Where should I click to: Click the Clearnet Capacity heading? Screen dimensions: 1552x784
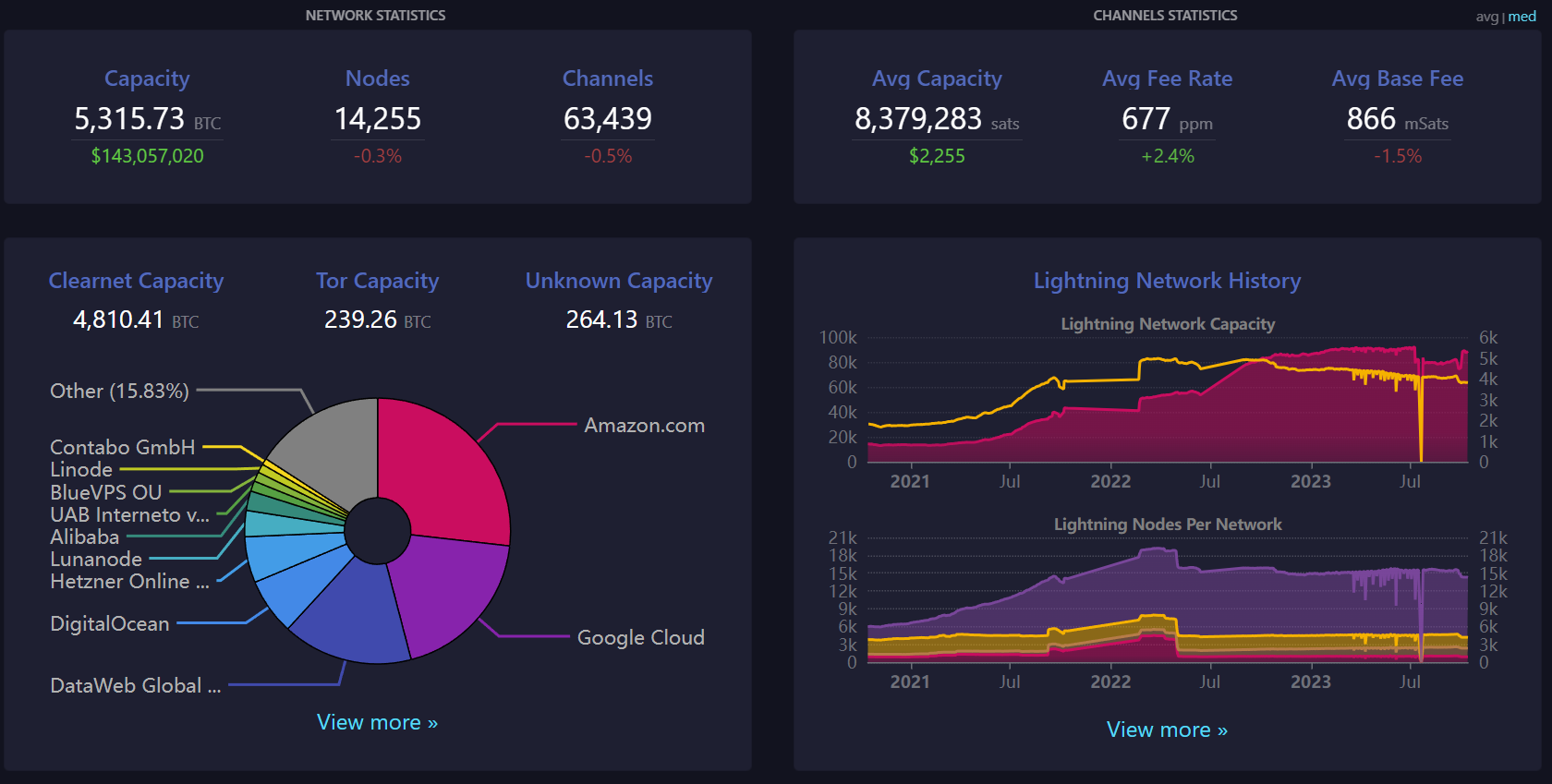[136, 281]
